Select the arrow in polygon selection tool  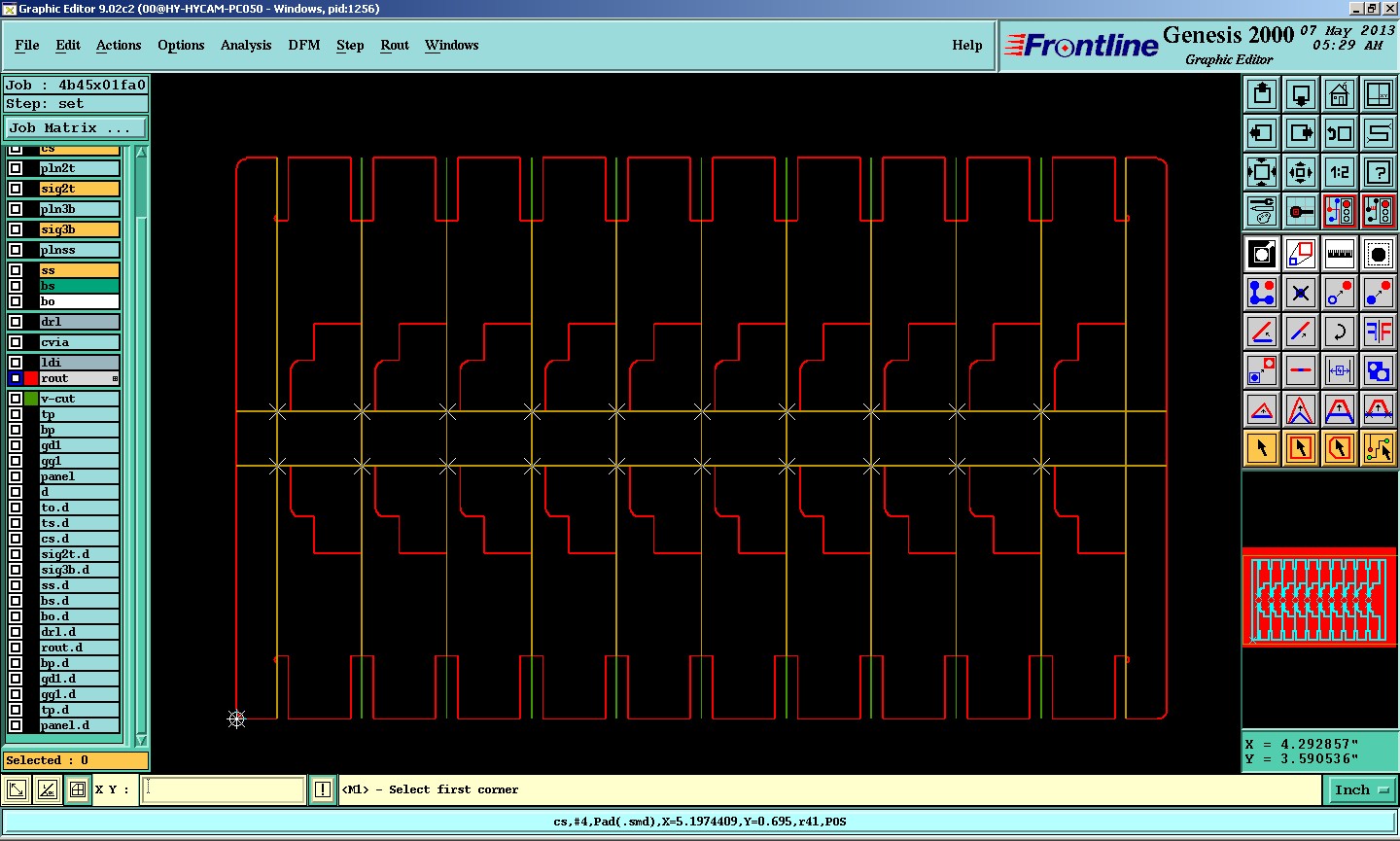(x=1340, y=448)
